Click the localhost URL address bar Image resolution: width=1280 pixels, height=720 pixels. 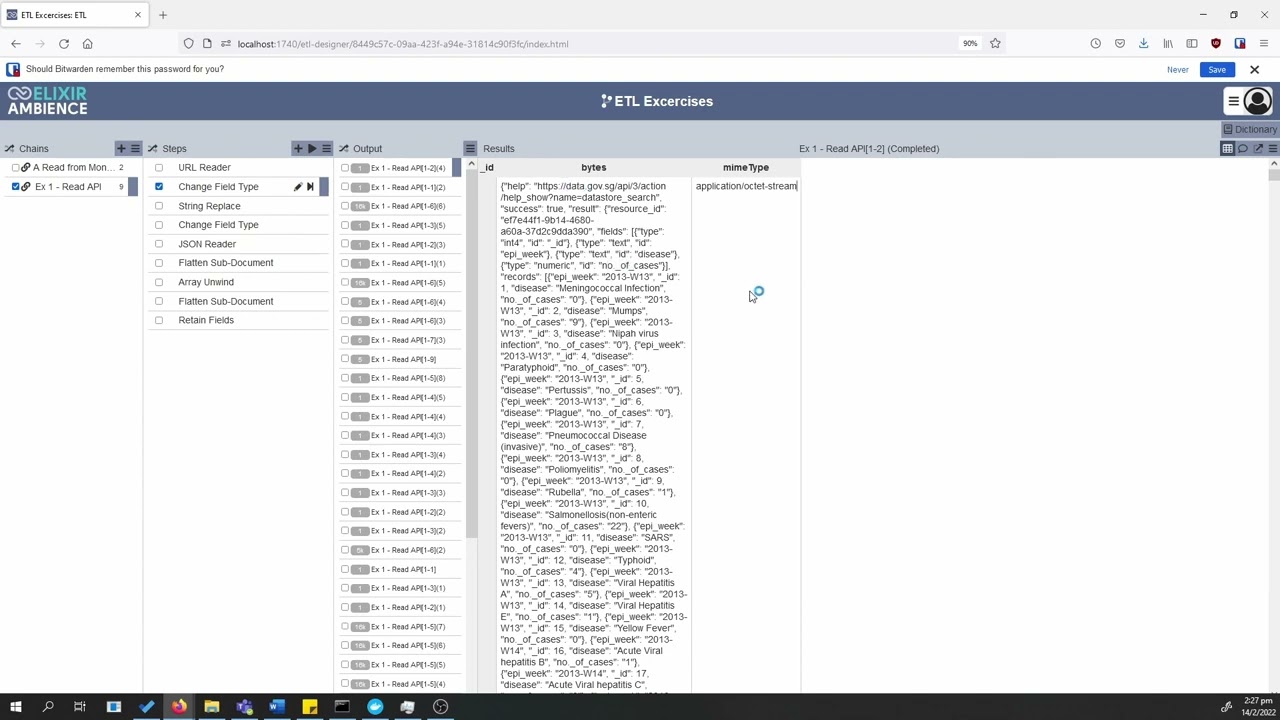tap(403, 44)
